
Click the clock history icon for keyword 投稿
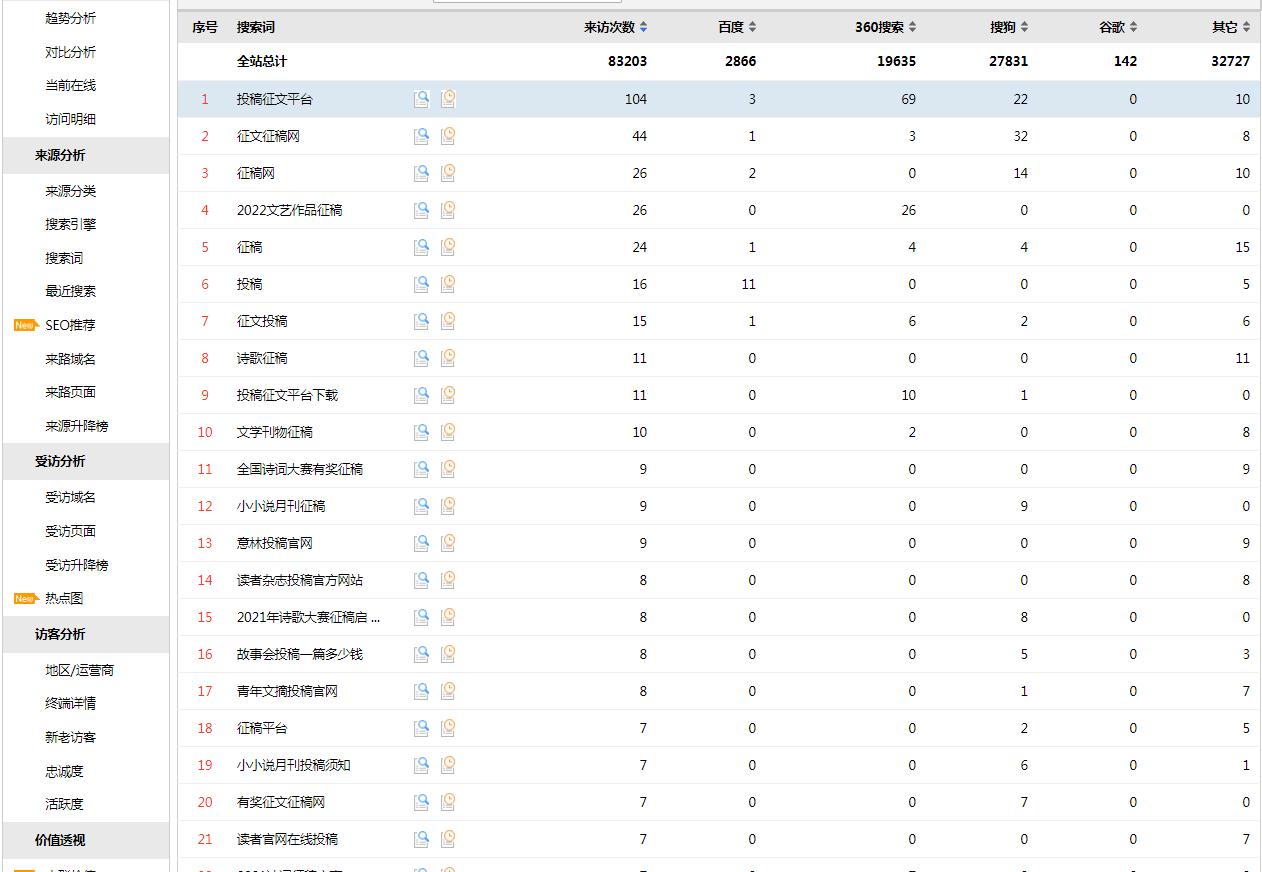[447, 284]
